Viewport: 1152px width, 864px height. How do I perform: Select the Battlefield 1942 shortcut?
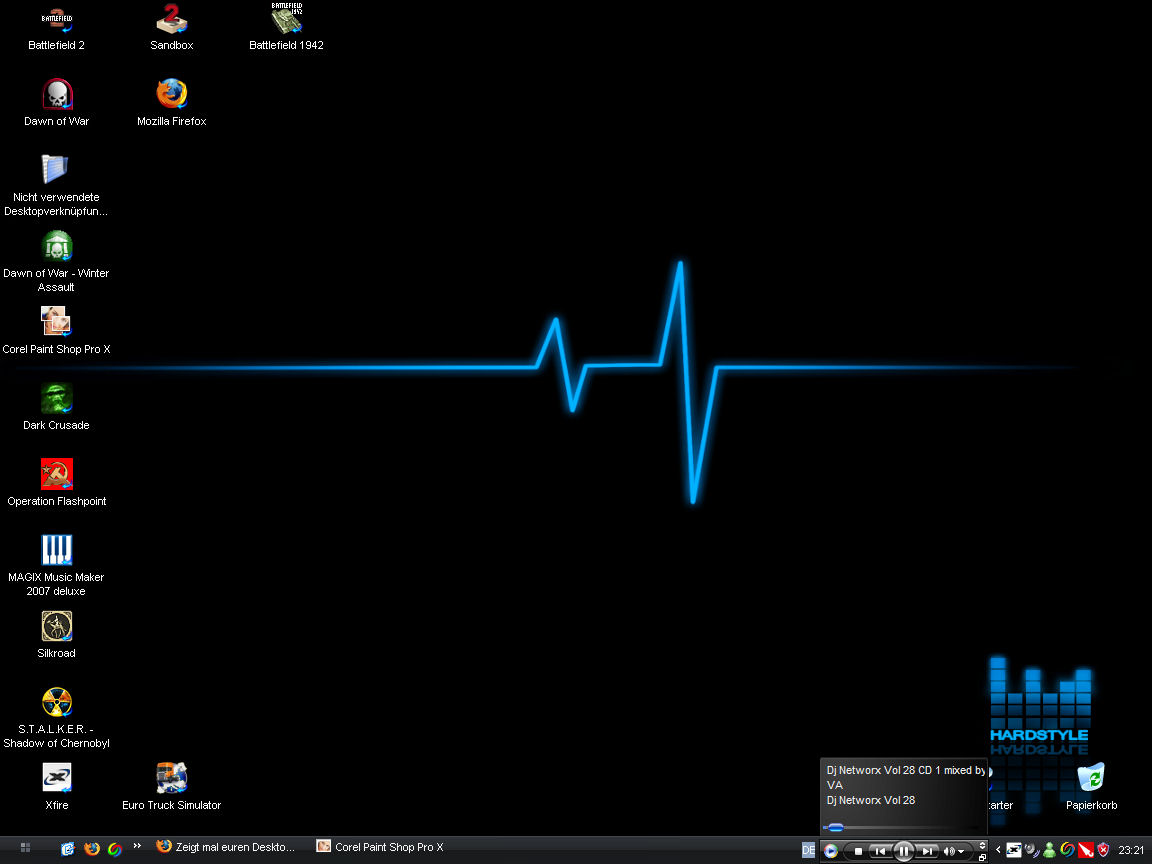coord(287,27)
